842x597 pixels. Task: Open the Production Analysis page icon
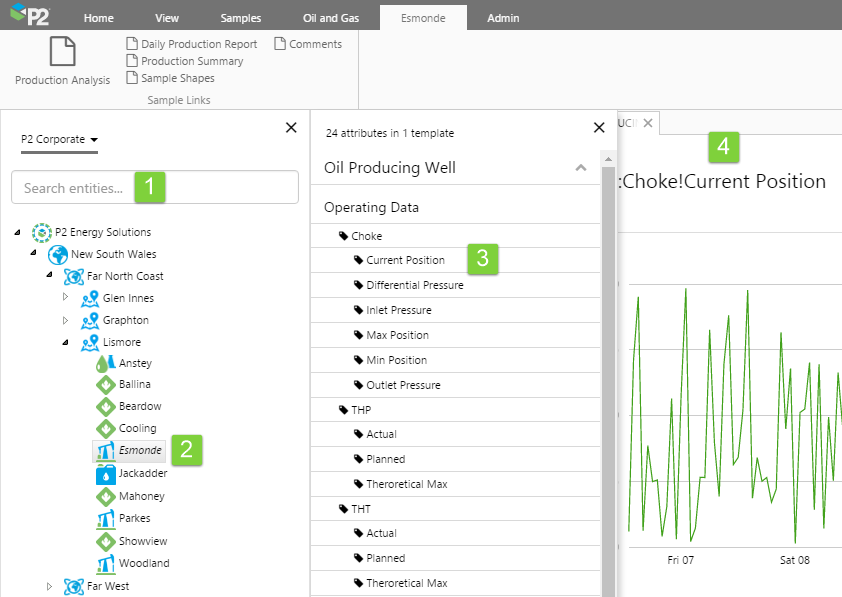pos(62,51)
